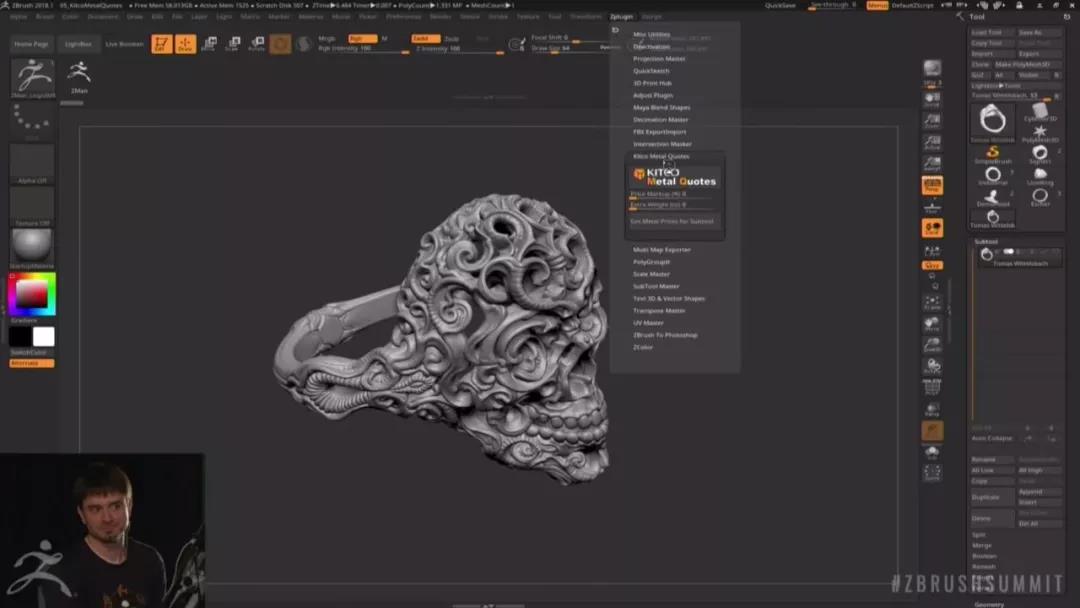This screenshot has height=608, width=1080.
Task: Select the Rotate transform icon
Action: click(256, 44)
